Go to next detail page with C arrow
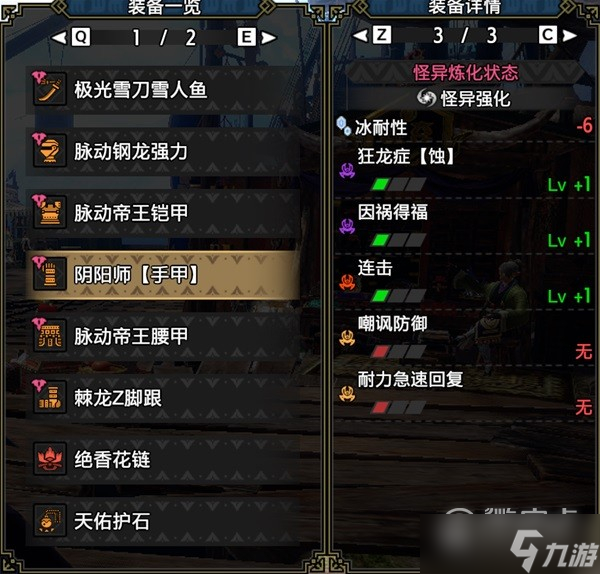 [558, 35]
